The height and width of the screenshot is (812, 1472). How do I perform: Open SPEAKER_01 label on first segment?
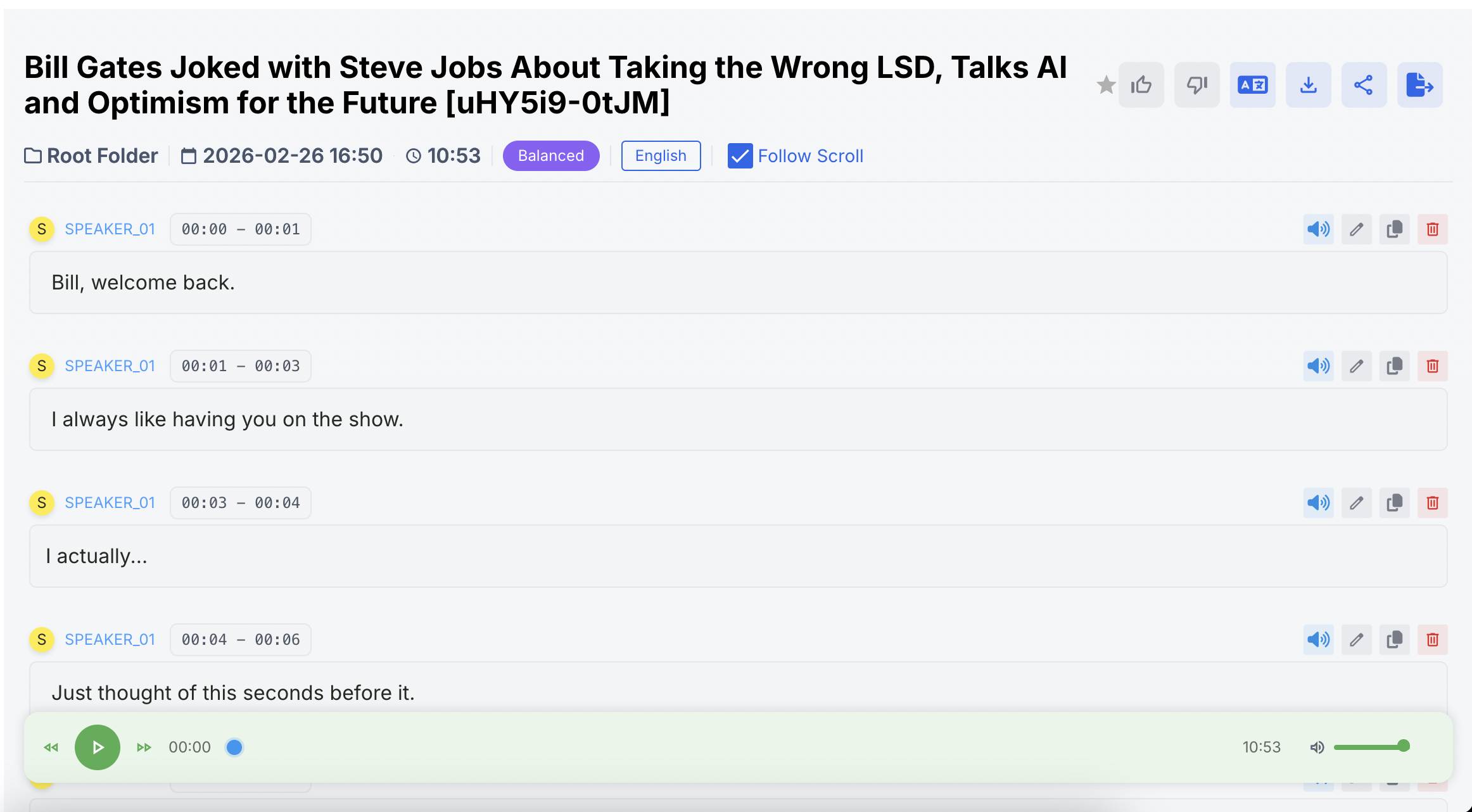pyautogui.click(x=110, y=229)
